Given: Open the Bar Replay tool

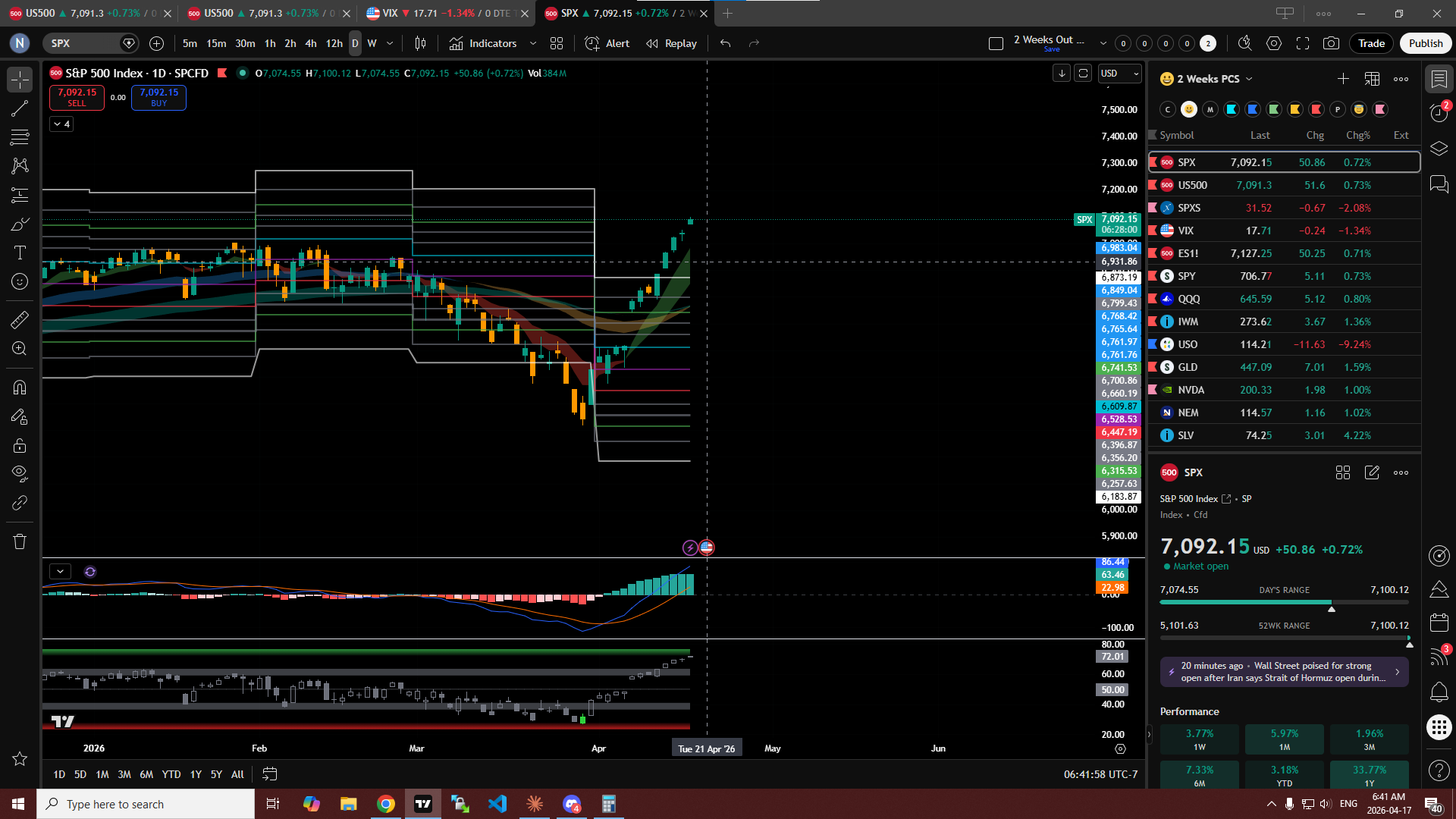Looking at the screenshot, I should tap(671, 43).
